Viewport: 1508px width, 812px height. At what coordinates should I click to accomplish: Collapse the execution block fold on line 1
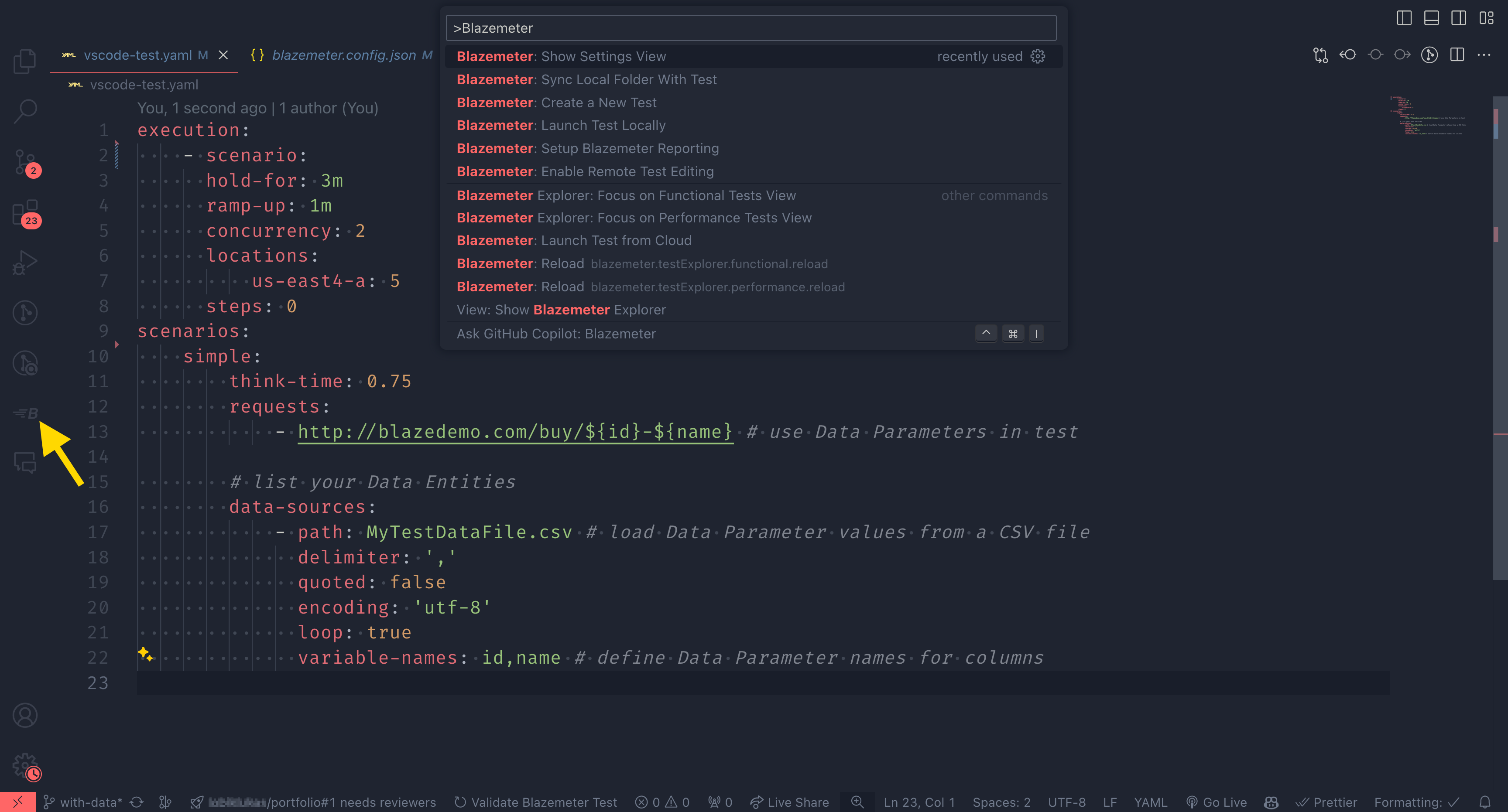[117, 143]
